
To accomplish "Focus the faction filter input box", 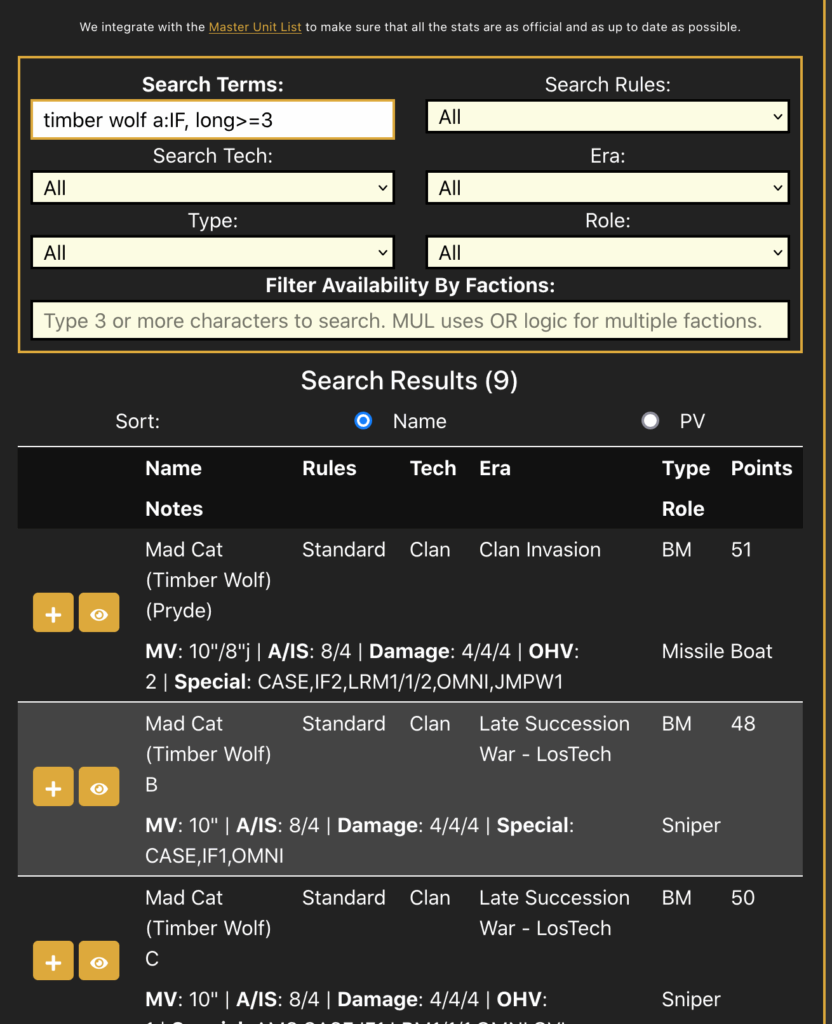I will point(410,320).
